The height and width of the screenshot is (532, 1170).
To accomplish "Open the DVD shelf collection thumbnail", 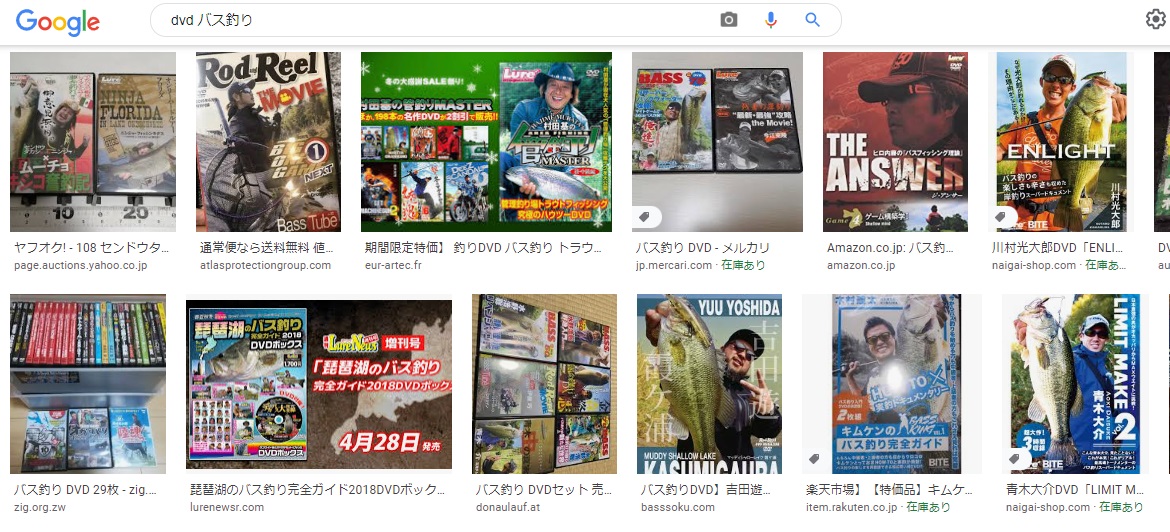I will coord(88,384).
